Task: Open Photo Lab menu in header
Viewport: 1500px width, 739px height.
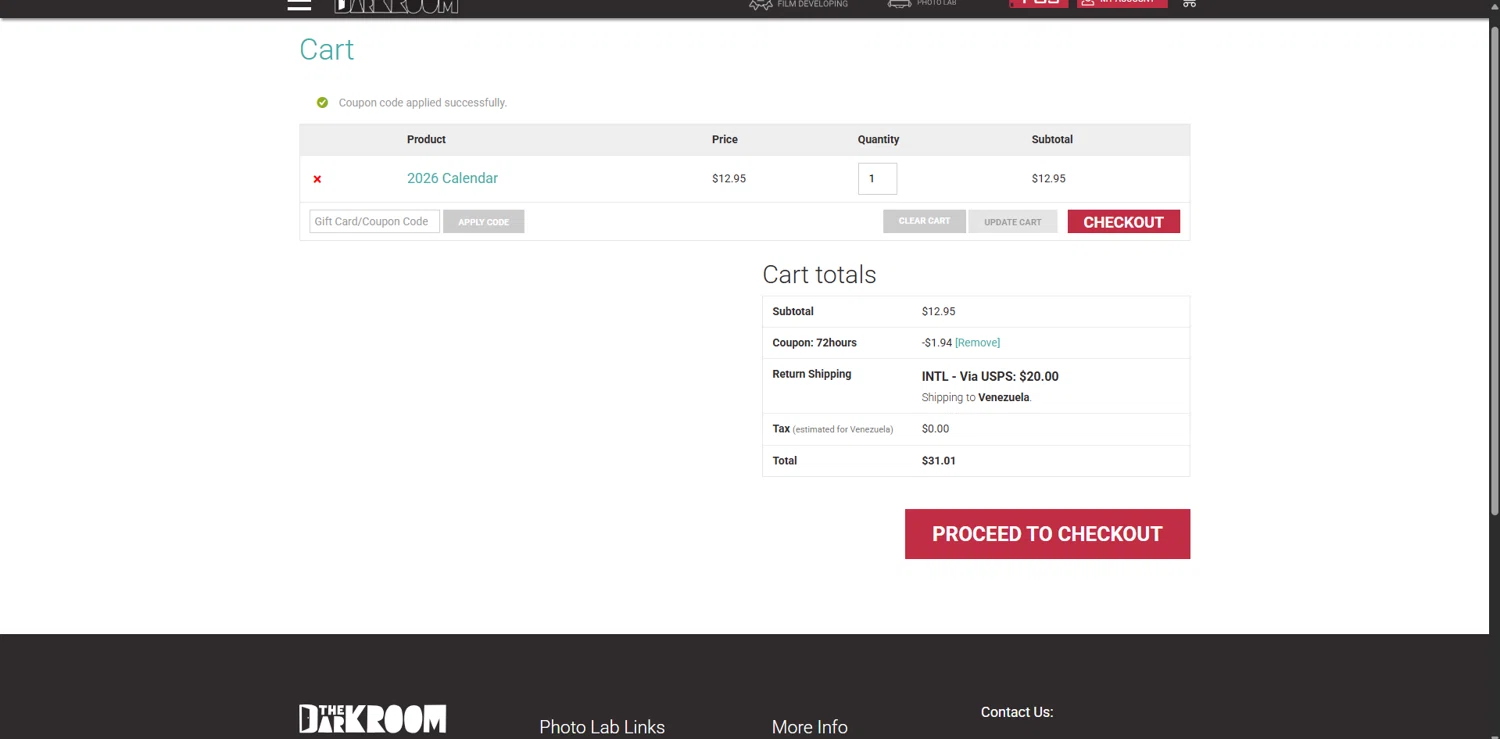Action: [x=922, y=4]
